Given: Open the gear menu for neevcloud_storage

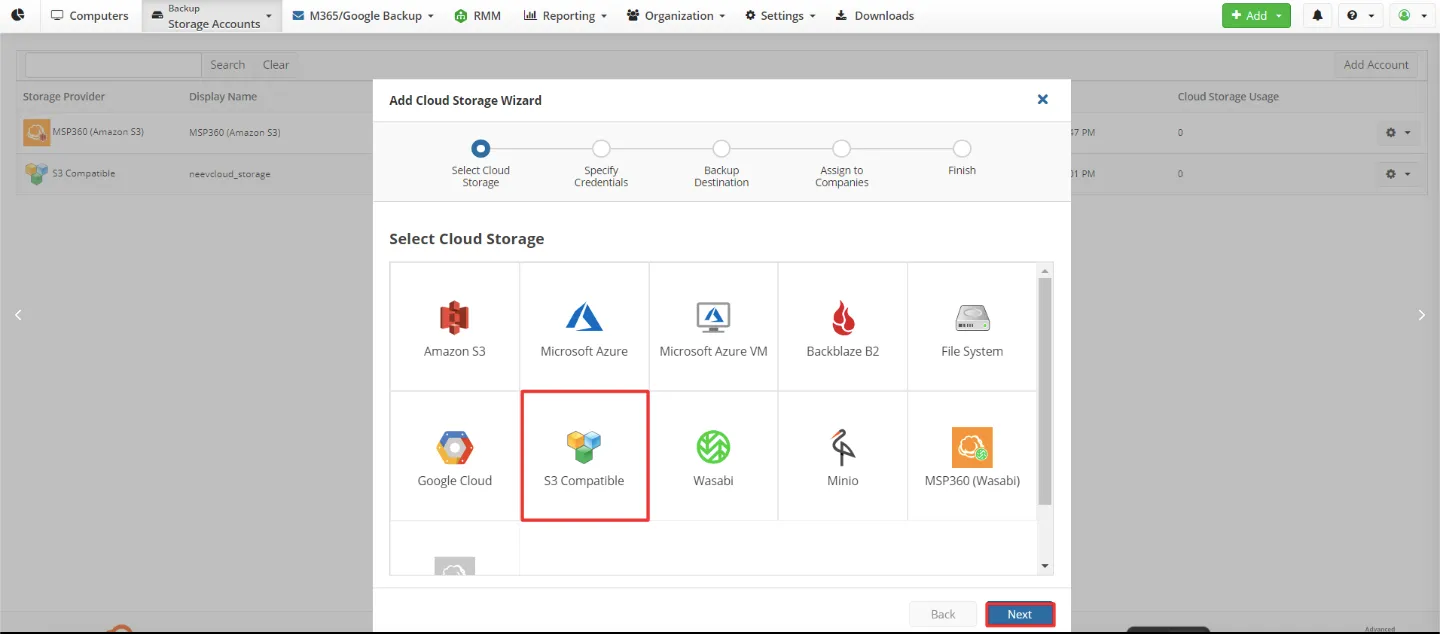Looking at the screenshot, I should [1398, 174].
